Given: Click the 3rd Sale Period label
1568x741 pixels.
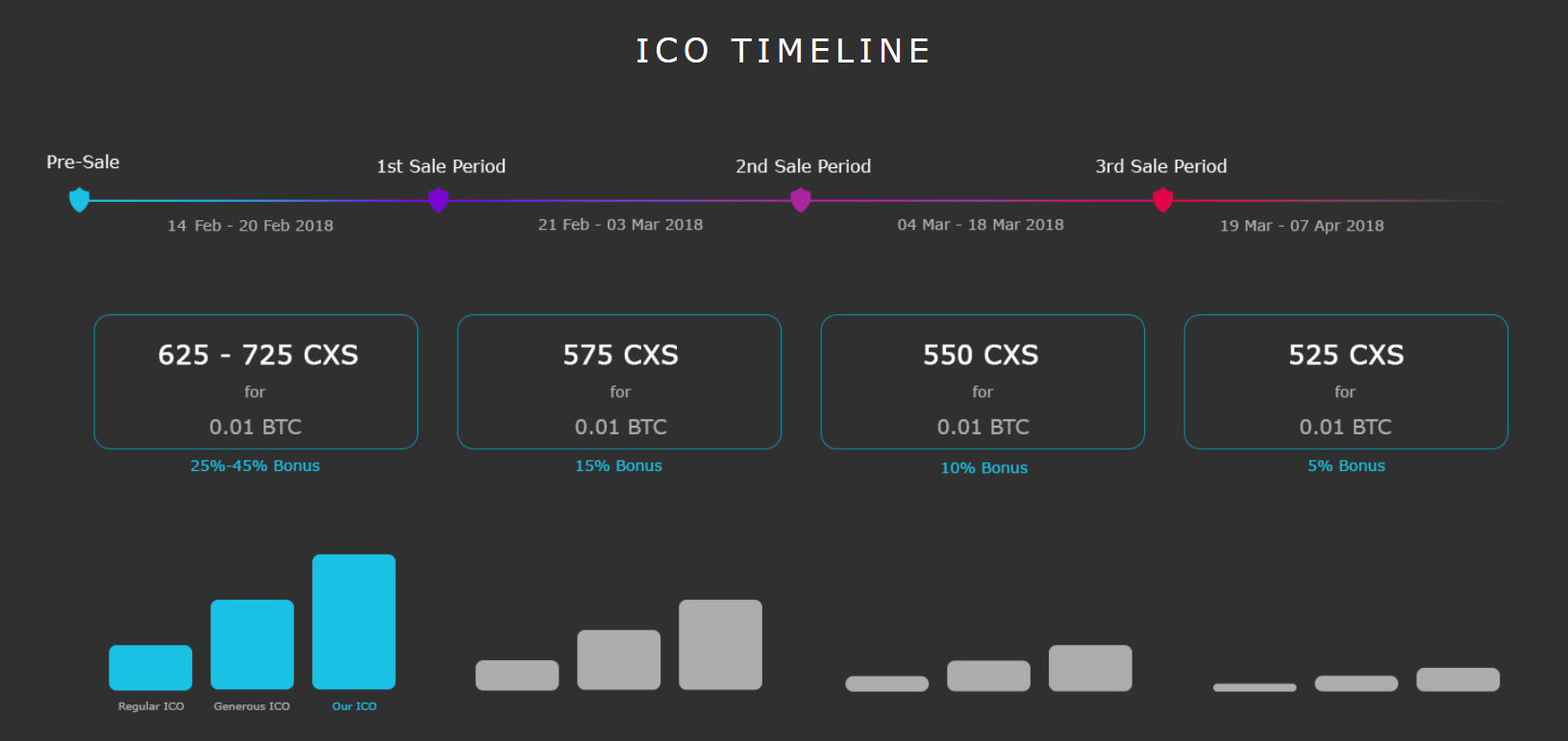Looking at the screenshot, I should pyautogui.click(x=1161, y=166).
